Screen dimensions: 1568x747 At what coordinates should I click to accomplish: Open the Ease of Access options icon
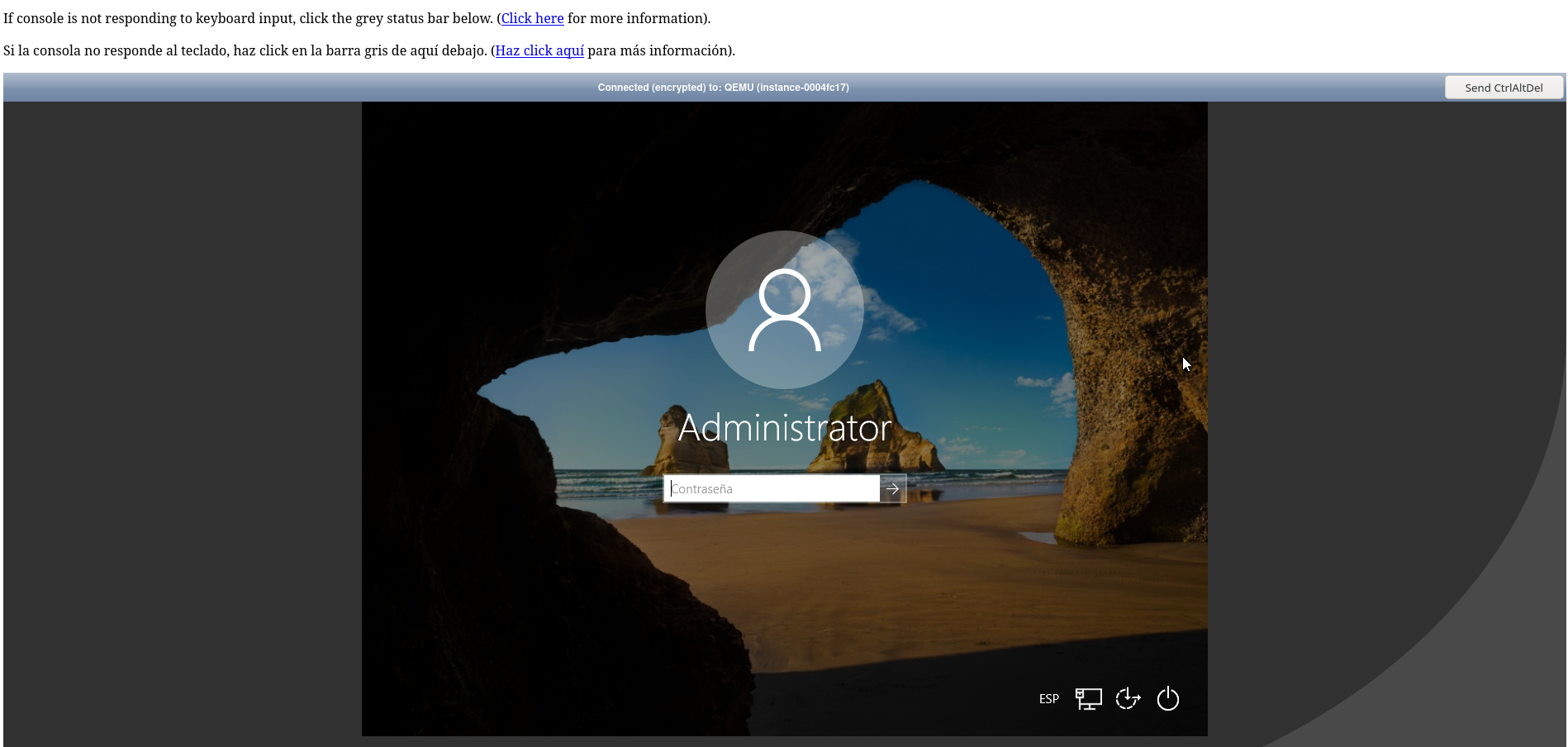coord(1128,699)
